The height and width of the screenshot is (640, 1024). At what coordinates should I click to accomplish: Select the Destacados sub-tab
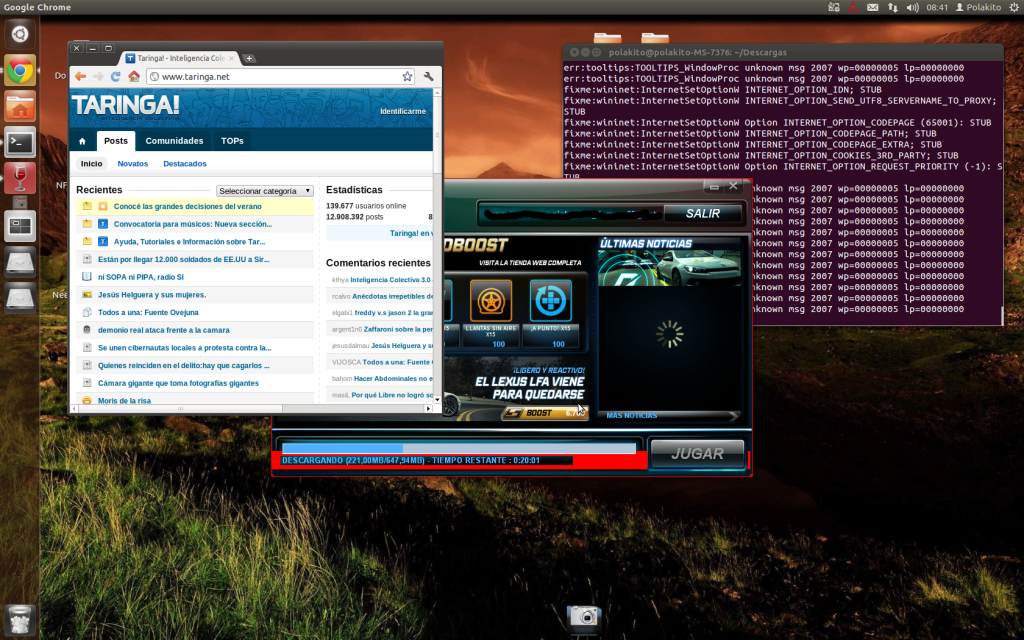185,163
